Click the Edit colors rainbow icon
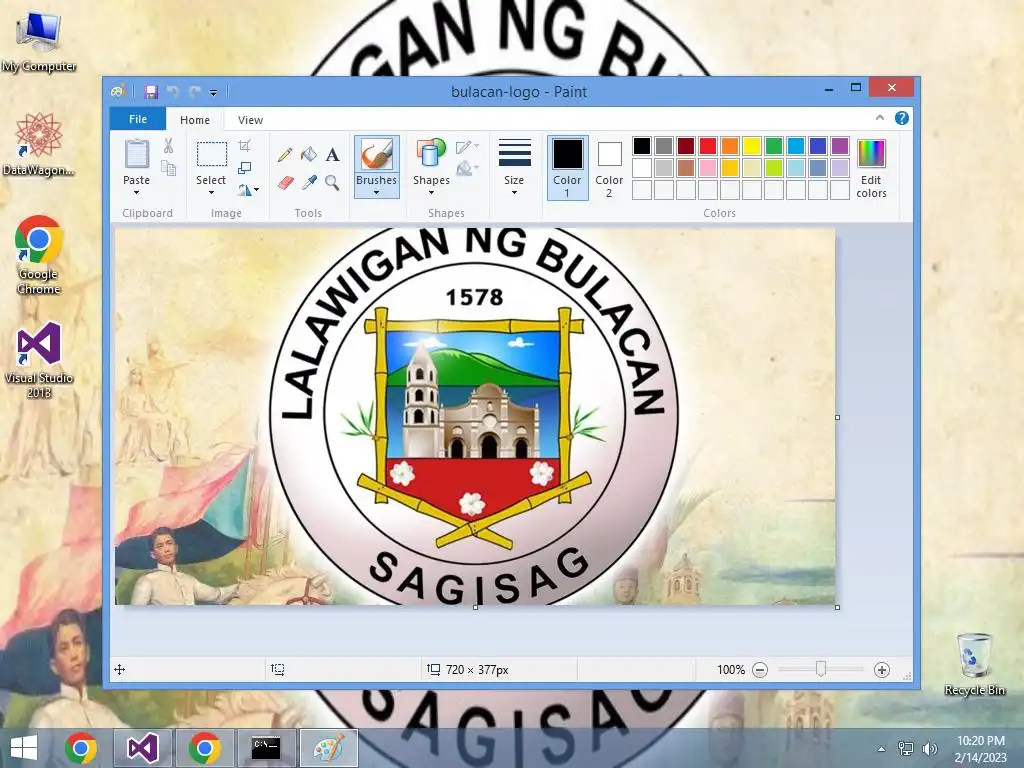 [871, 153]
